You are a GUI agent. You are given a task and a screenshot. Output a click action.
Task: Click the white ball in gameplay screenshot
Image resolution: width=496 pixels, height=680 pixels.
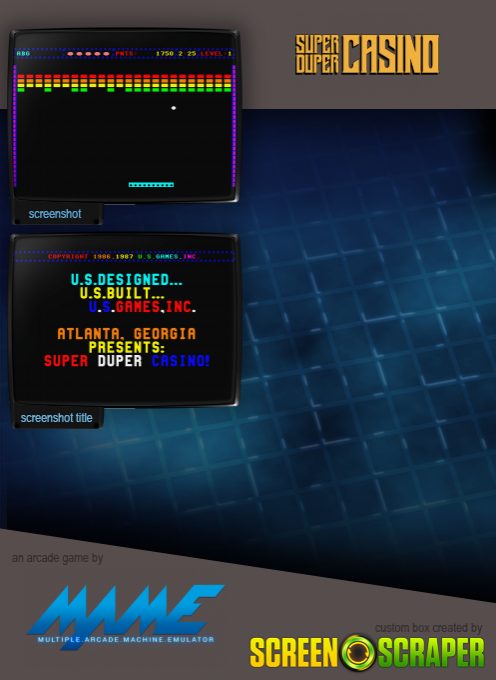pyautogui.click(x=173, y=108)
